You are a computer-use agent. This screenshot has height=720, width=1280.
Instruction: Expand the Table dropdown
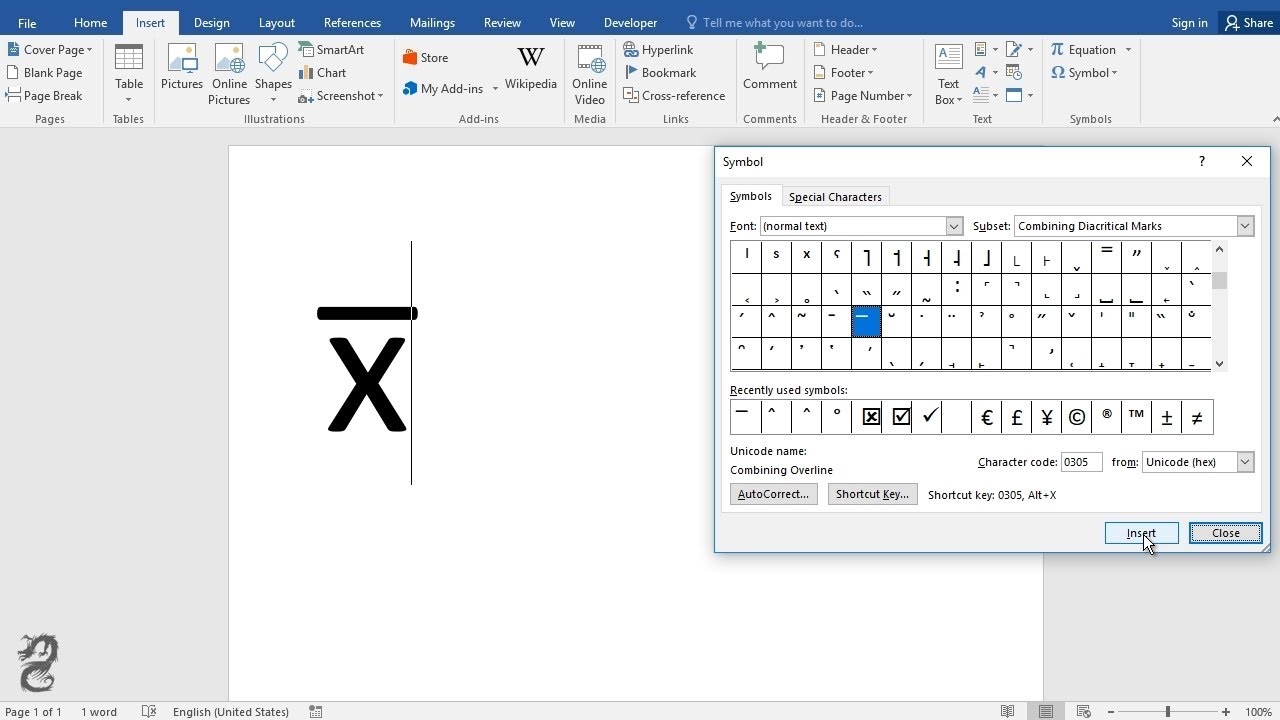click(x=129, y=99)
